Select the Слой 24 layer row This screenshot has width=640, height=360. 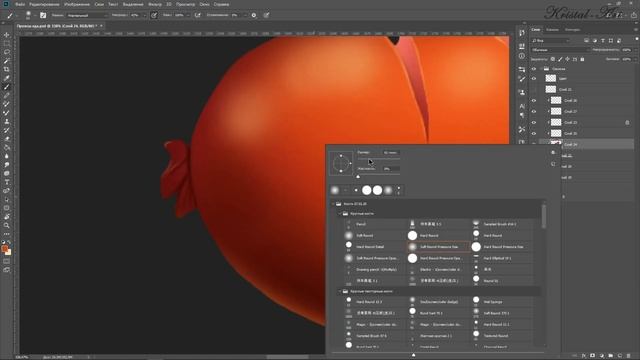click(x=586, y=144)
